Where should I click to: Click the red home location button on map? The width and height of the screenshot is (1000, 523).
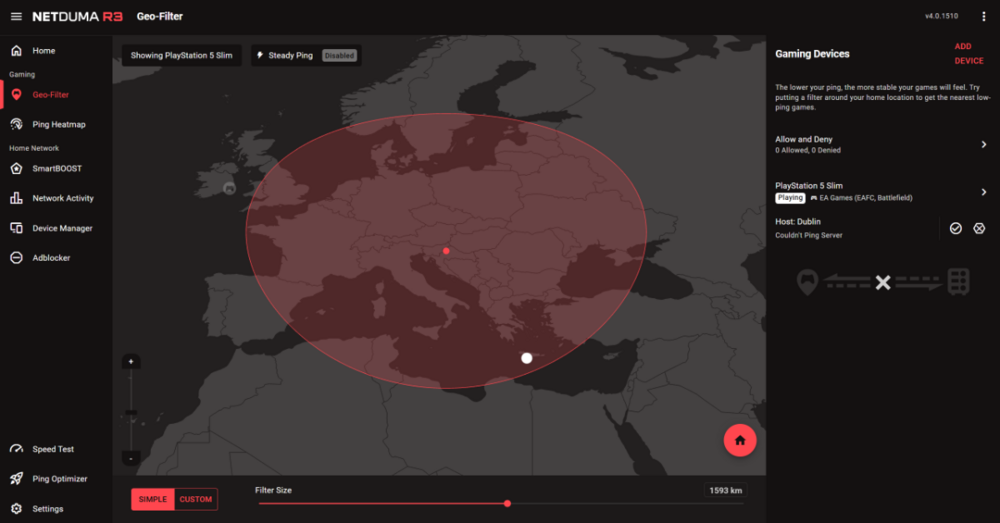[740, 440]
